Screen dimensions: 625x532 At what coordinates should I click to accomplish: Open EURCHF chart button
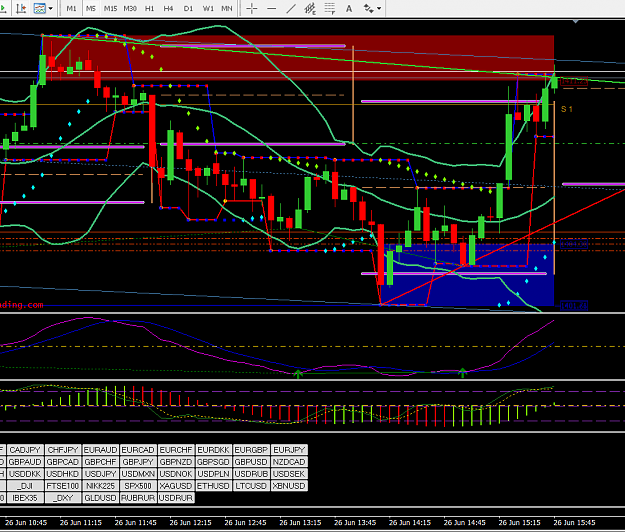pyautogui.click(x=176, y=450)
